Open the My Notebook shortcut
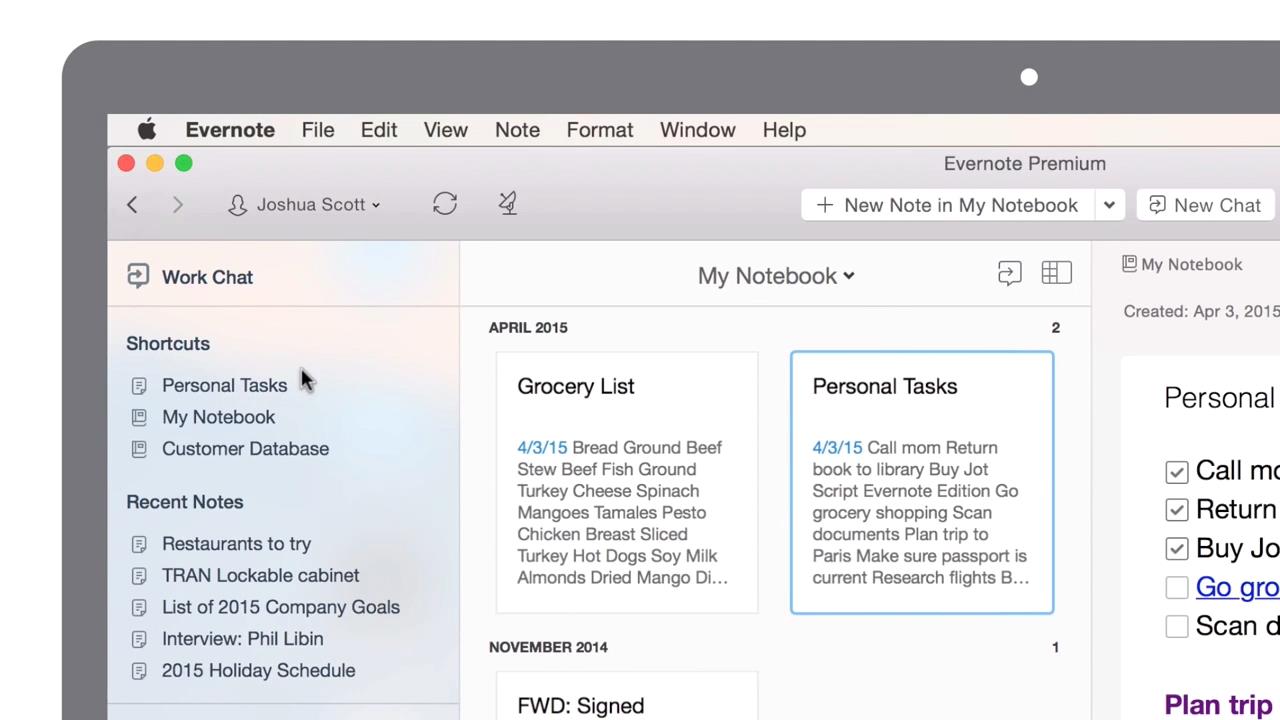Screen dimensions: 1280x720 [x=218, y=417]
